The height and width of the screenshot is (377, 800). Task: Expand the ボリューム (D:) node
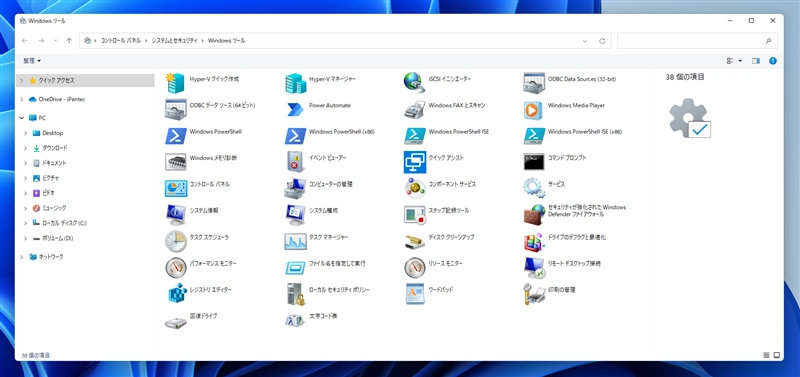(x=26, y=238)
